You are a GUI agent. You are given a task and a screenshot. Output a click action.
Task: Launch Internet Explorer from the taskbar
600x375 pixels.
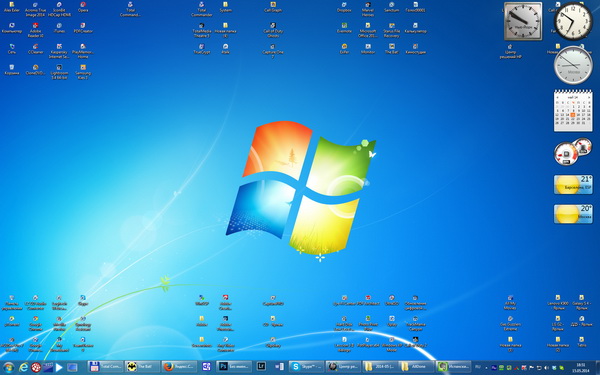(24, 367)
